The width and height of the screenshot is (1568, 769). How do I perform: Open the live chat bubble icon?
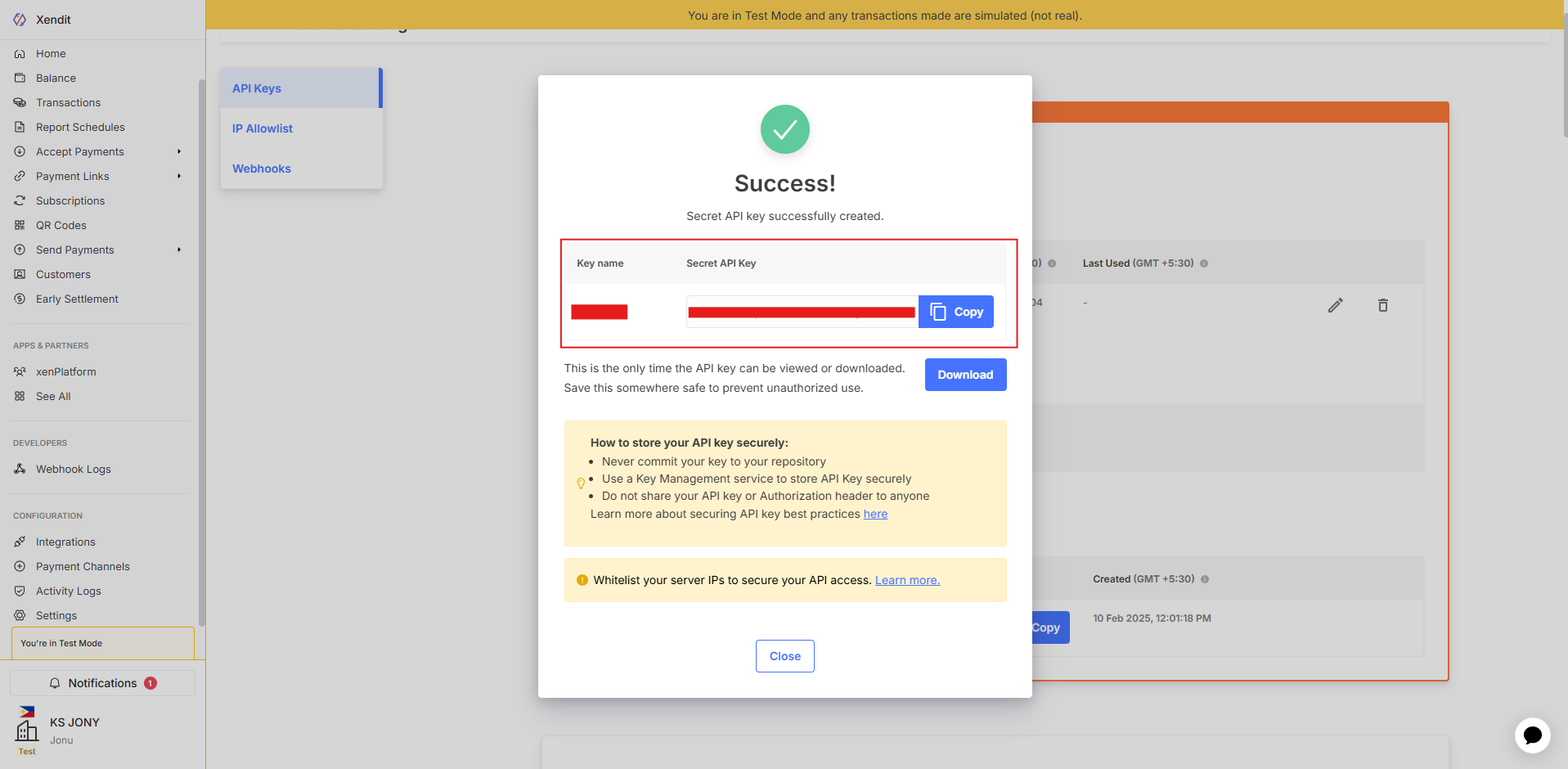pyautogui.click(x=1532, y=735)
